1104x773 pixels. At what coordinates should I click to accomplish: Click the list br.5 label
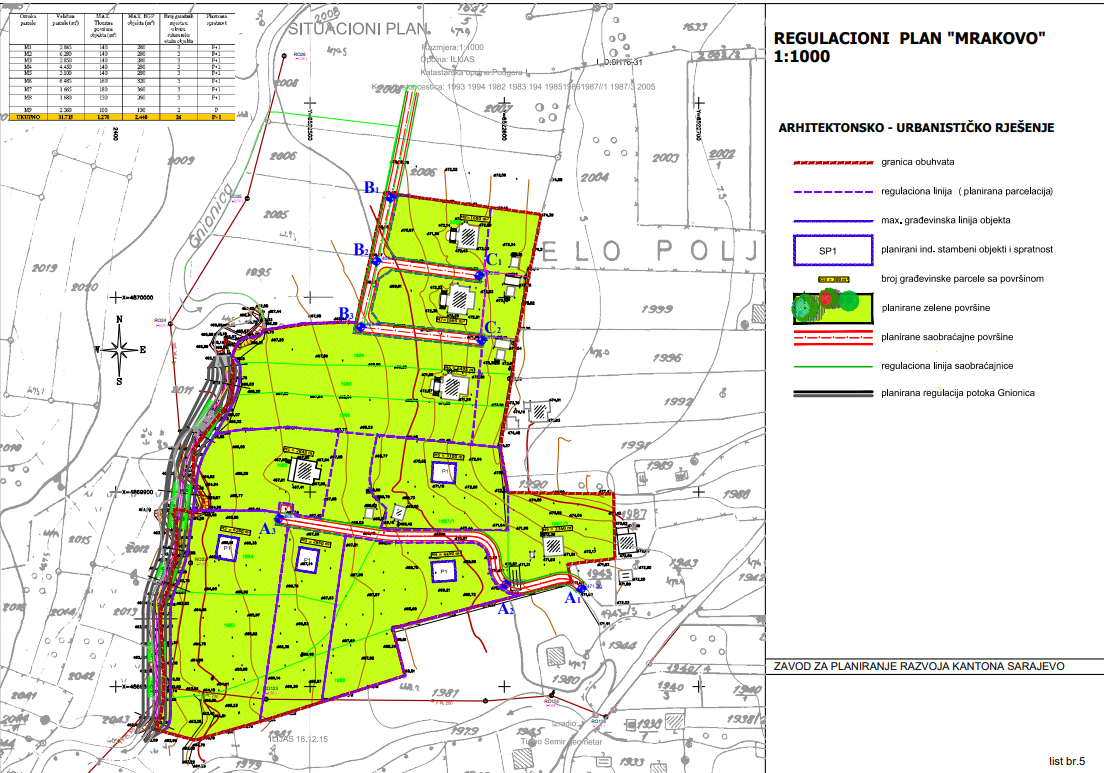pyautogui.click(x=1065, y=760)
